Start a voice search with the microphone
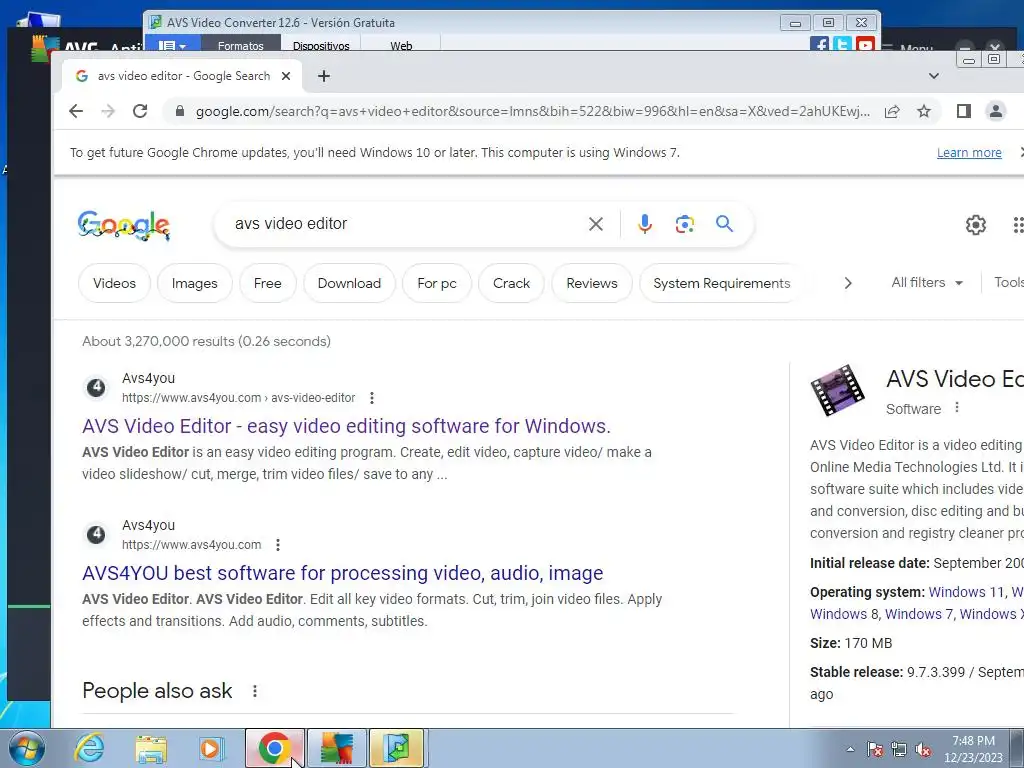 click(x=645, y=224)
